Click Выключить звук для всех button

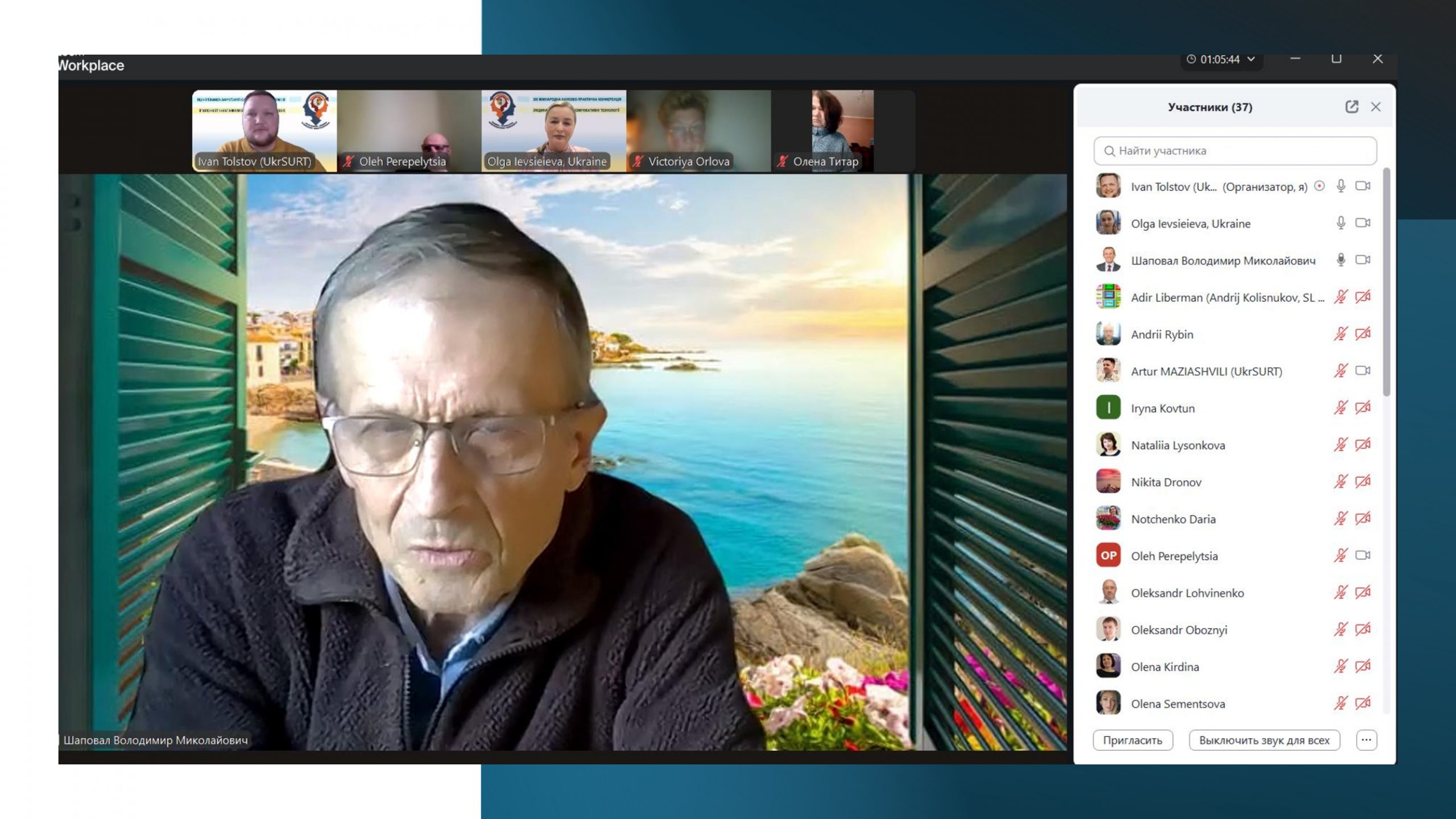[x=1264, y=740]
